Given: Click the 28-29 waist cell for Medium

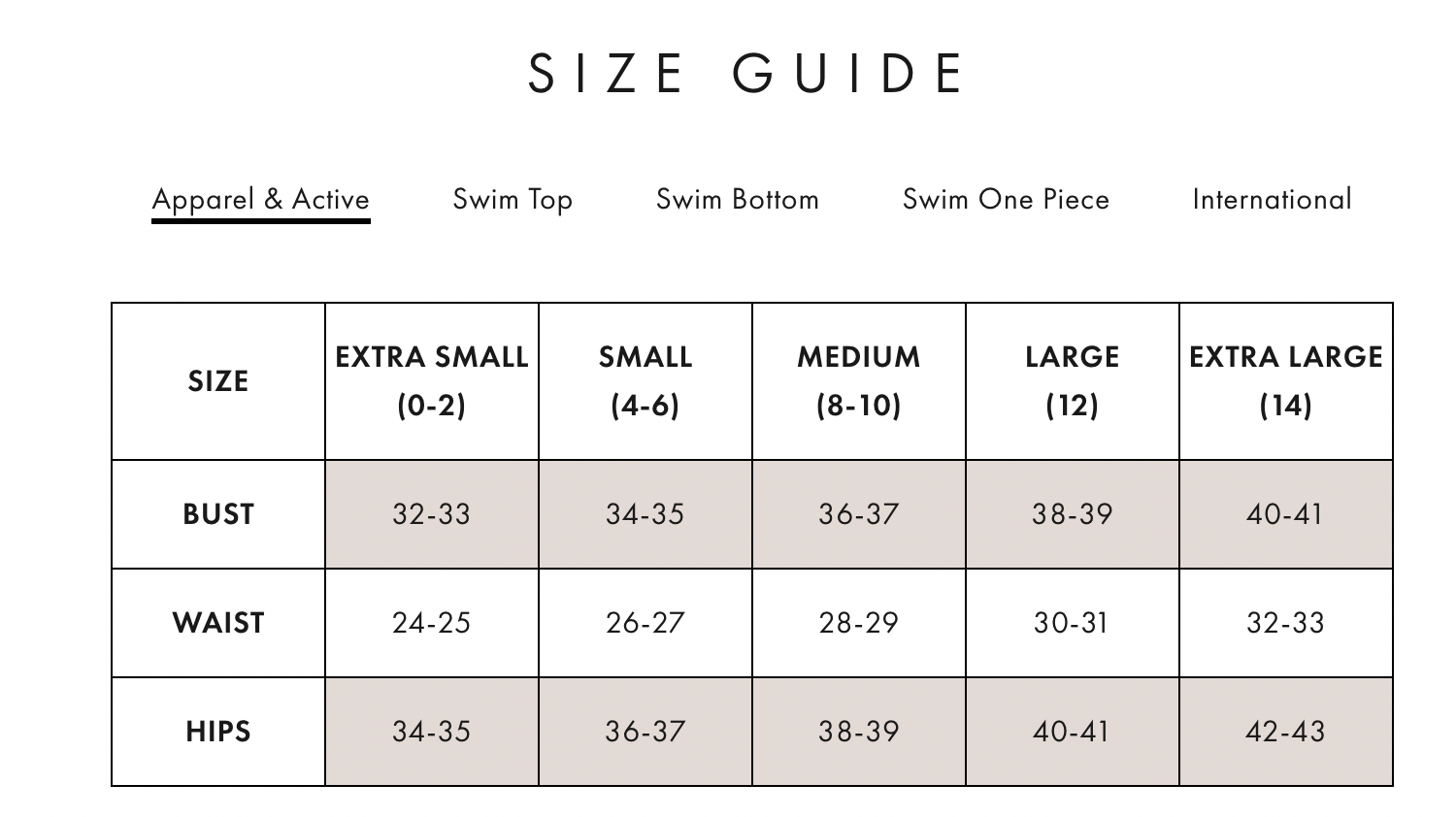Looking at the screenshot, I should point(859,623).
